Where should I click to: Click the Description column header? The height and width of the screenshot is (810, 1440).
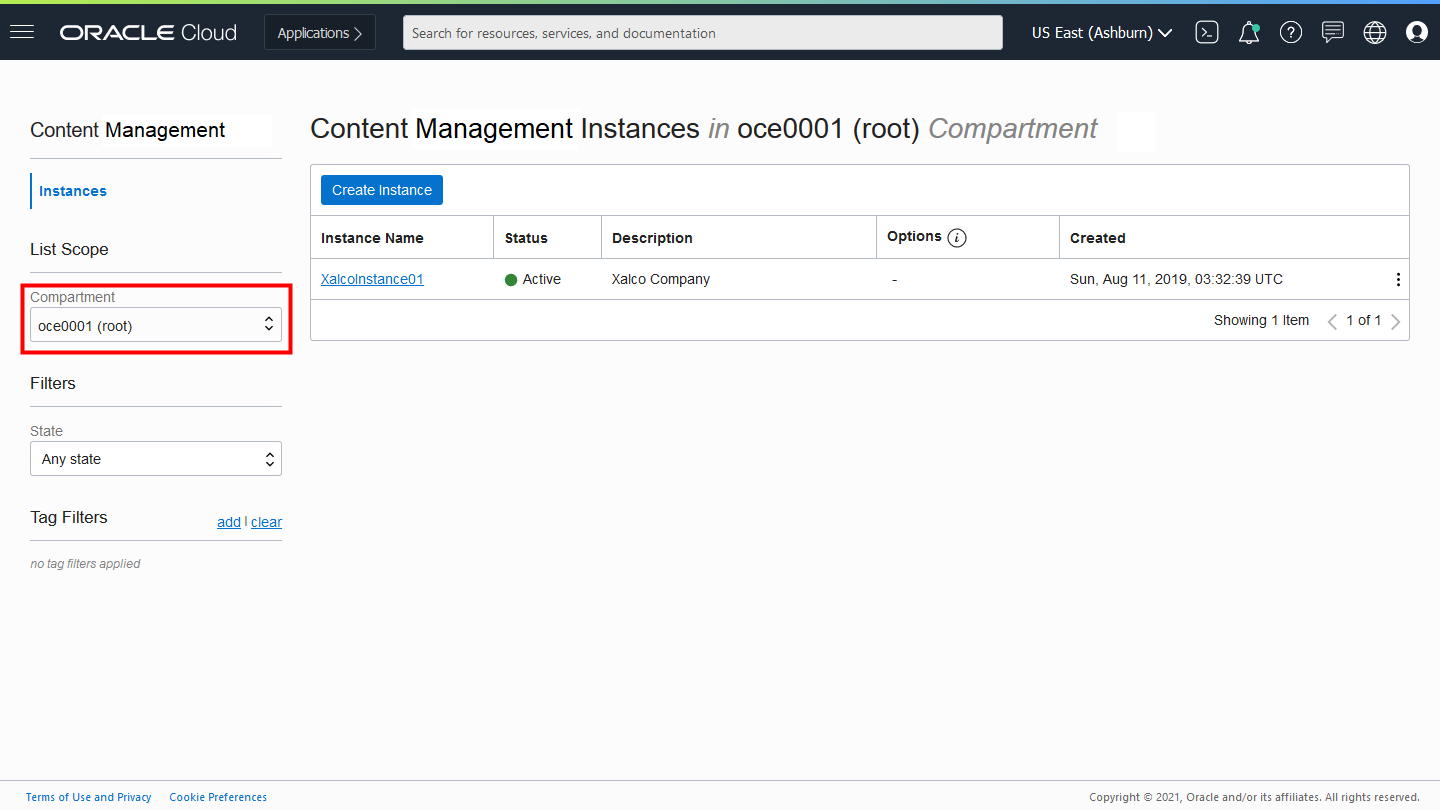tap(652, 238)
